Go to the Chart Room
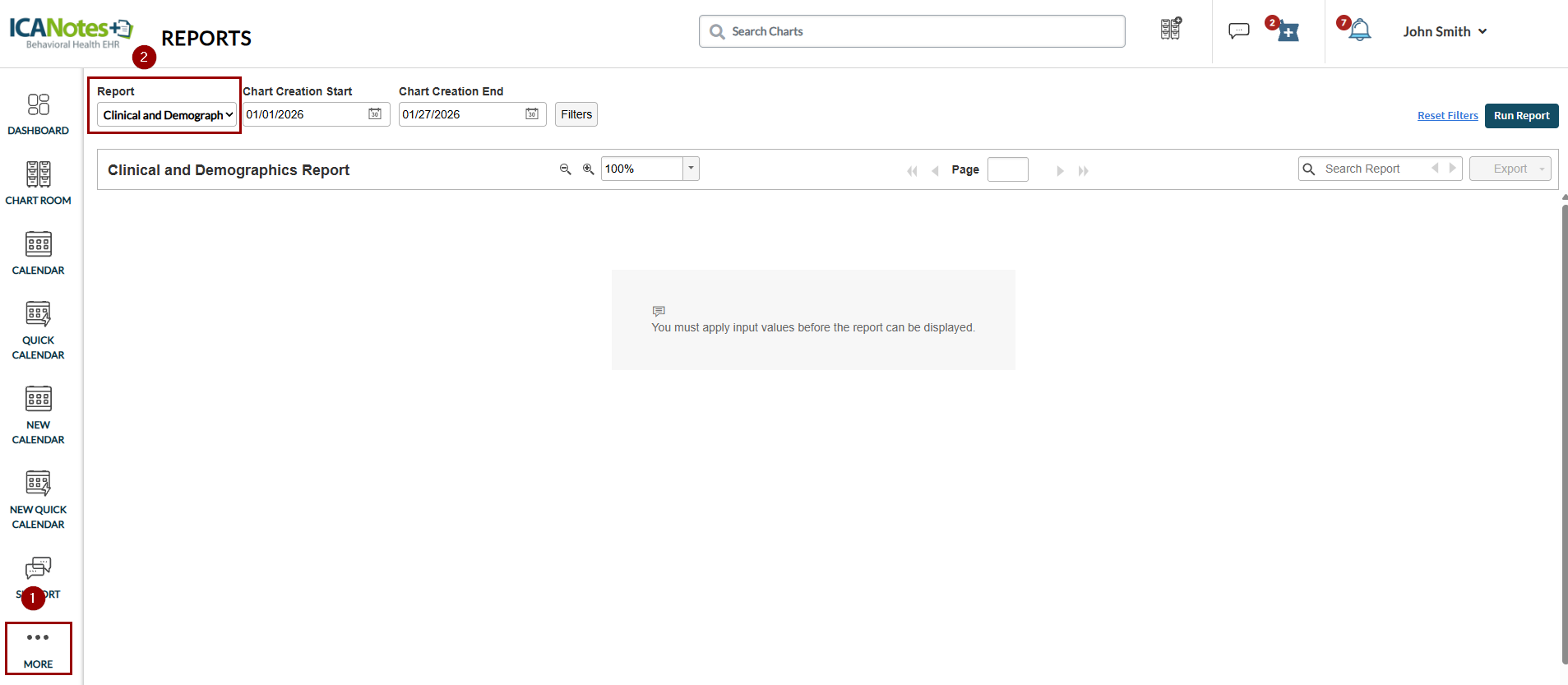Viewport: 1568px width, 685px height. click(38, 183)
